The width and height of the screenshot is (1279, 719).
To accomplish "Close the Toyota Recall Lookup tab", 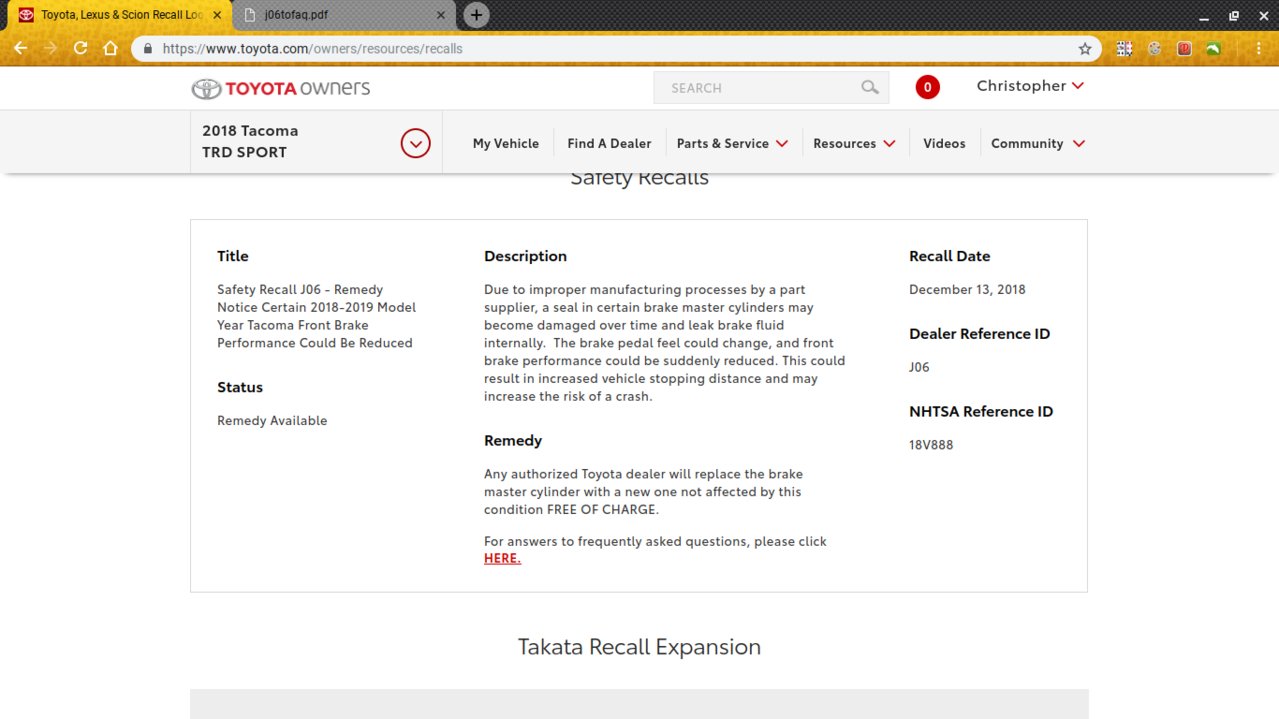I will (x=217, y=16).
